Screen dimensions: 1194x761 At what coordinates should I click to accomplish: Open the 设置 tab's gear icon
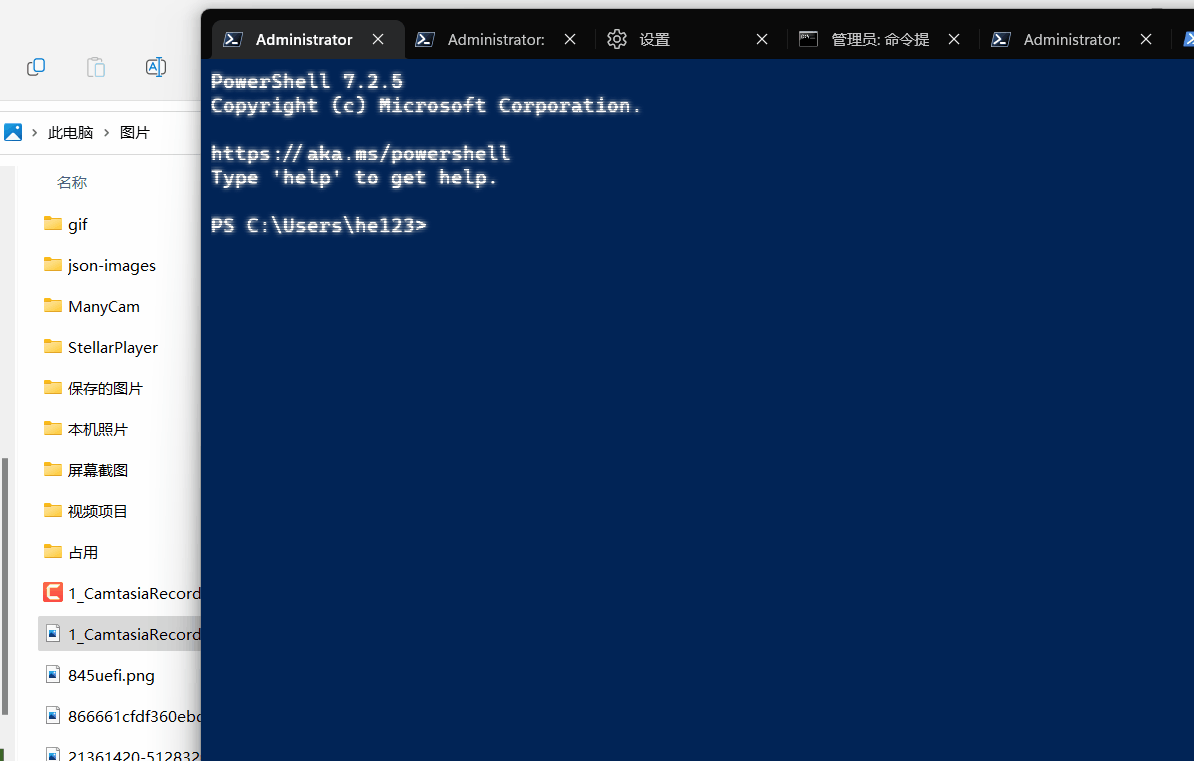(617, 39)
